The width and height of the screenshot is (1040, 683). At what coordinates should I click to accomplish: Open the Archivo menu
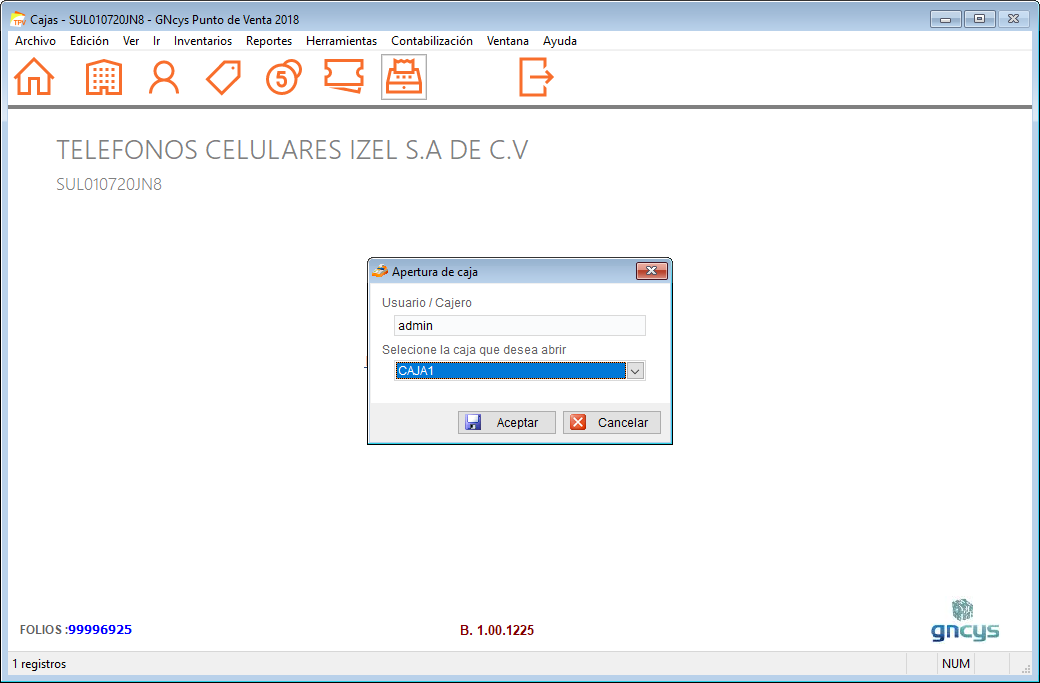(x=35, y=40)
